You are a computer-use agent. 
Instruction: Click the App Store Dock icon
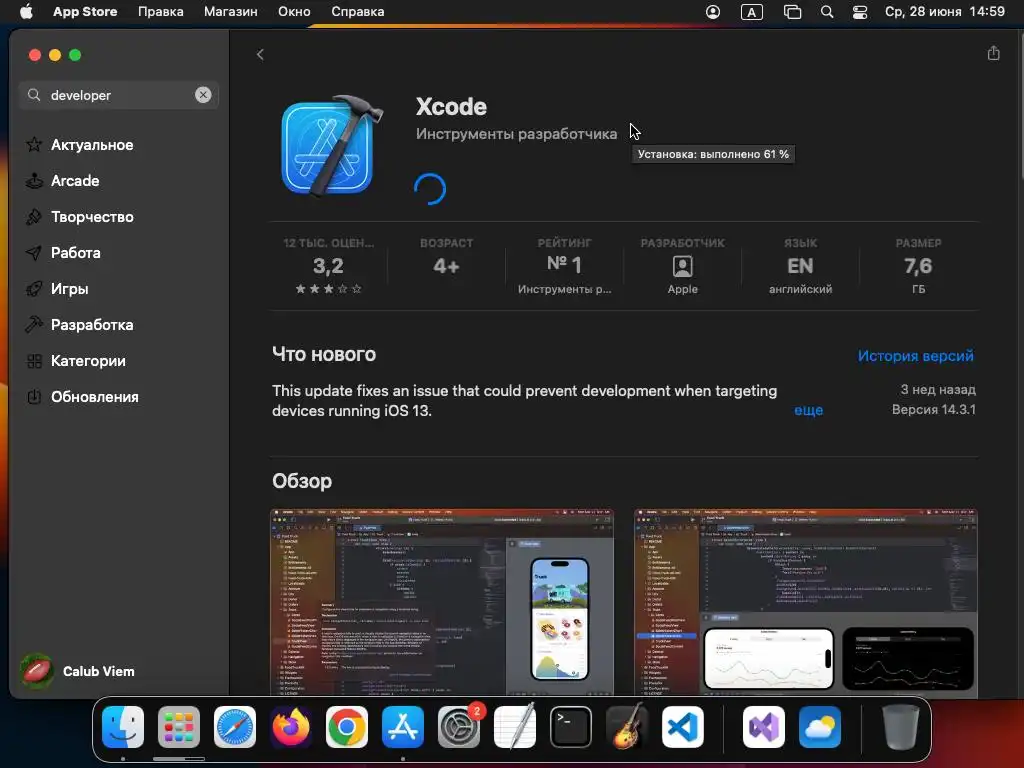tap(403, 727)
